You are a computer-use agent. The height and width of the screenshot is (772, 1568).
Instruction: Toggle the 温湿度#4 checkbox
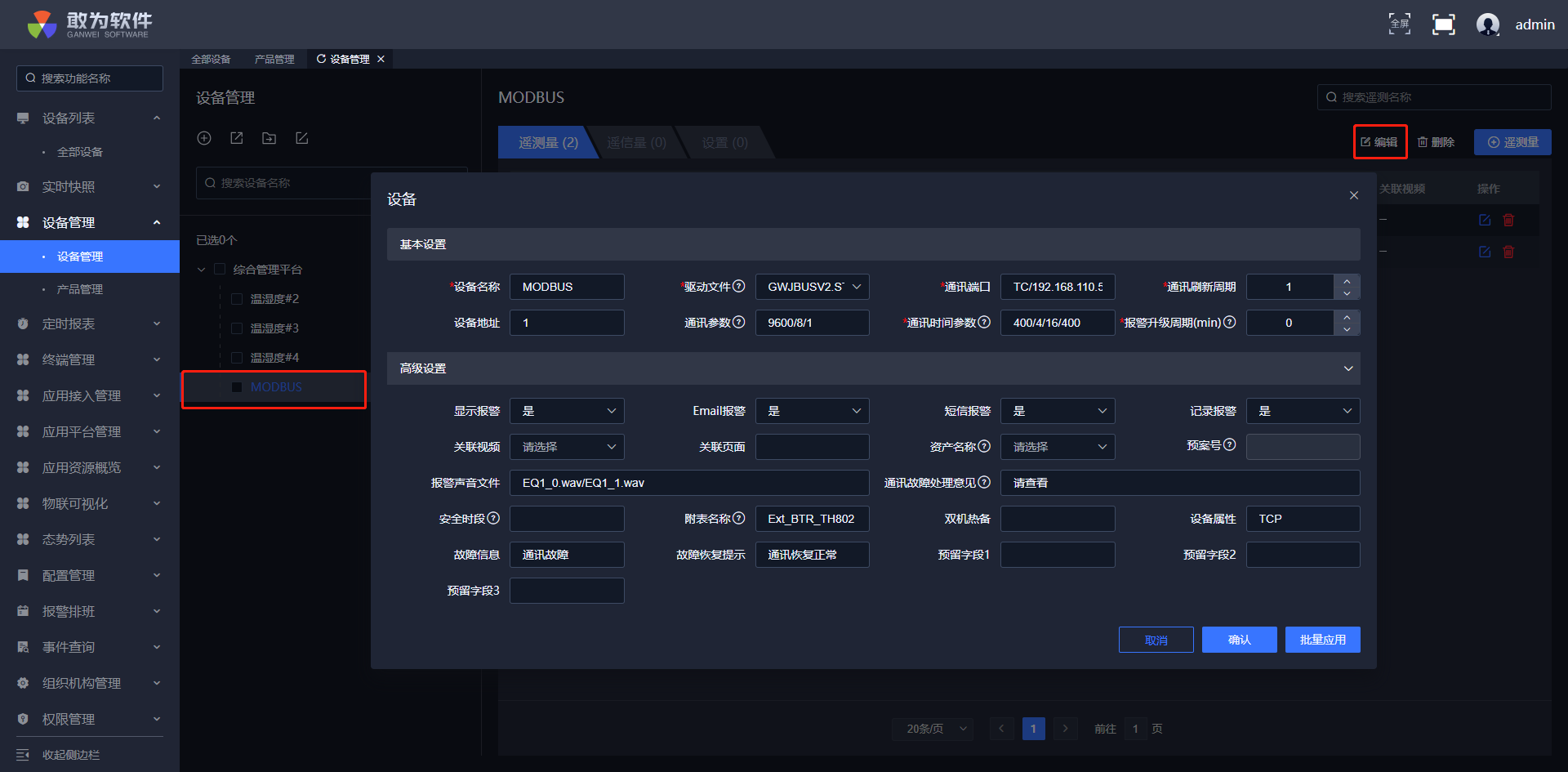237,358
